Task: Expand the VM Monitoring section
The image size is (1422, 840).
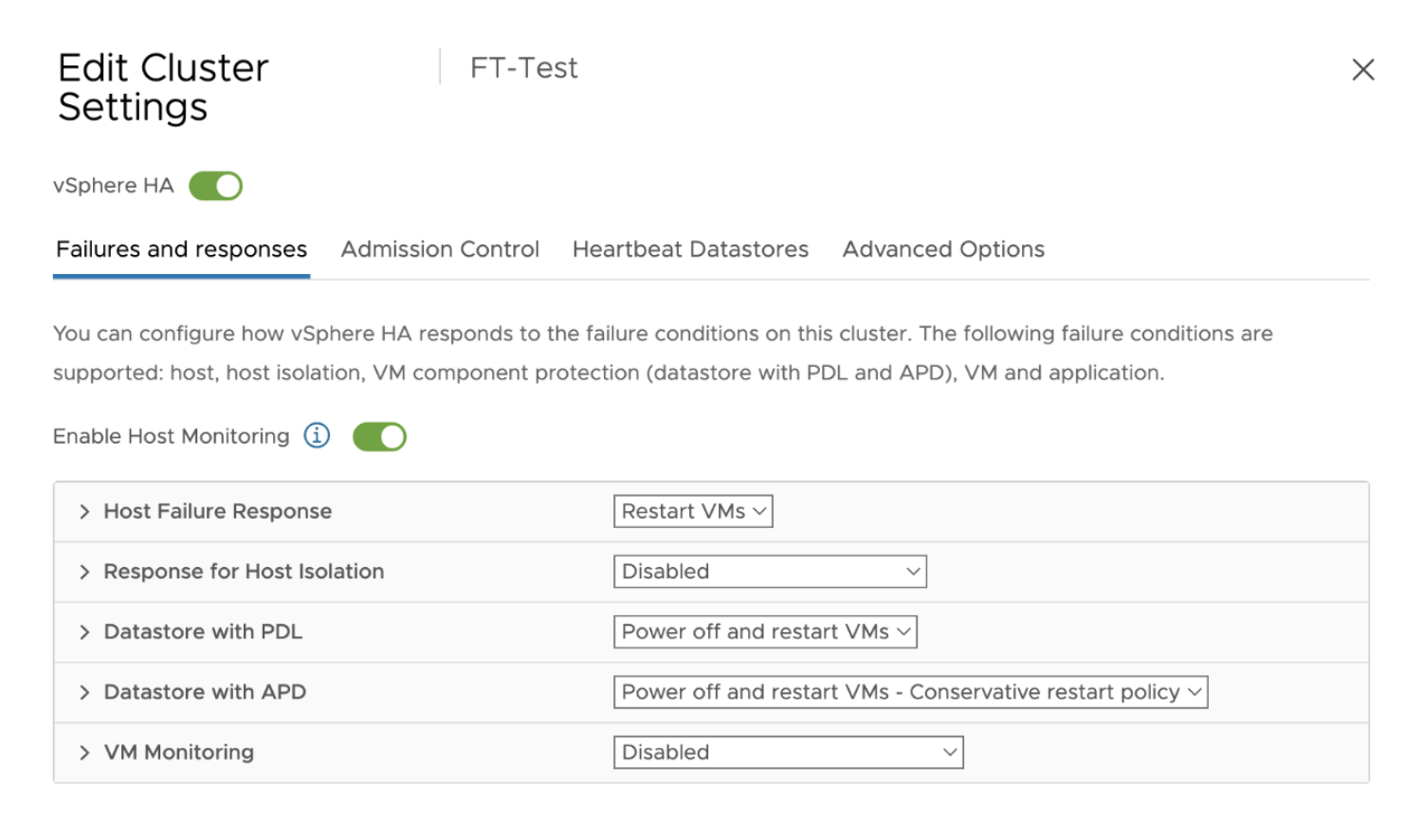Action: pyautogui.click(x=84, y=753)
